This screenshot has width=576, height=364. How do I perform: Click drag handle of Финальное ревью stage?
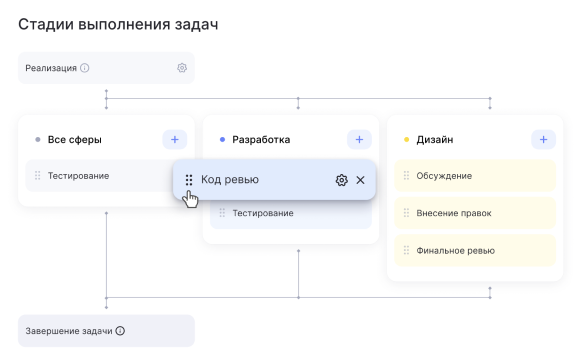[x=406, y=251]
